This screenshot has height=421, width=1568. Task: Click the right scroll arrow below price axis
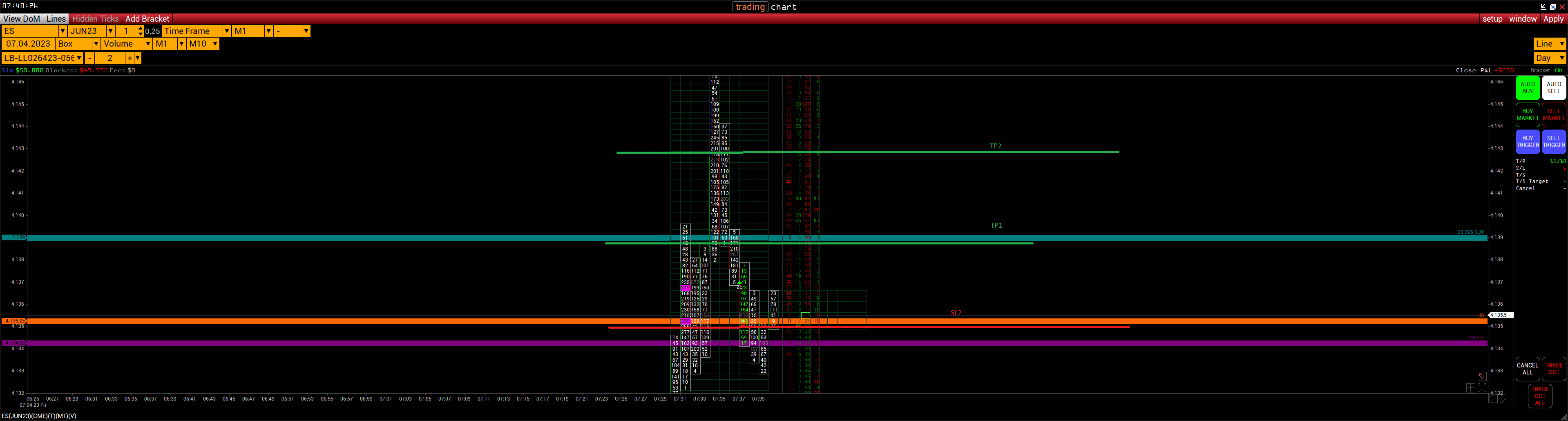[1502, 399]
